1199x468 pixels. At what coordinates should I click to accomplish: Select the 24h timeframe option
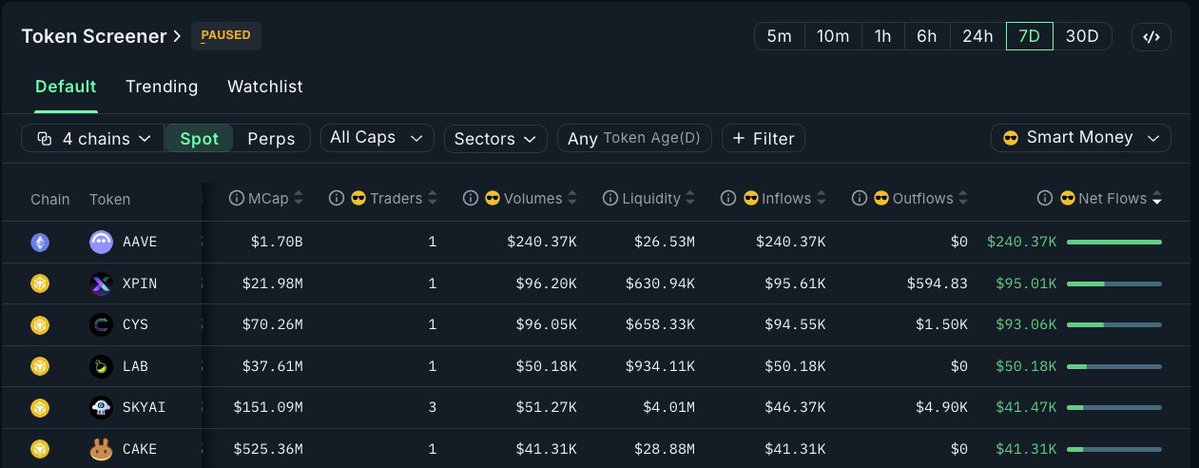coord(977,37)
